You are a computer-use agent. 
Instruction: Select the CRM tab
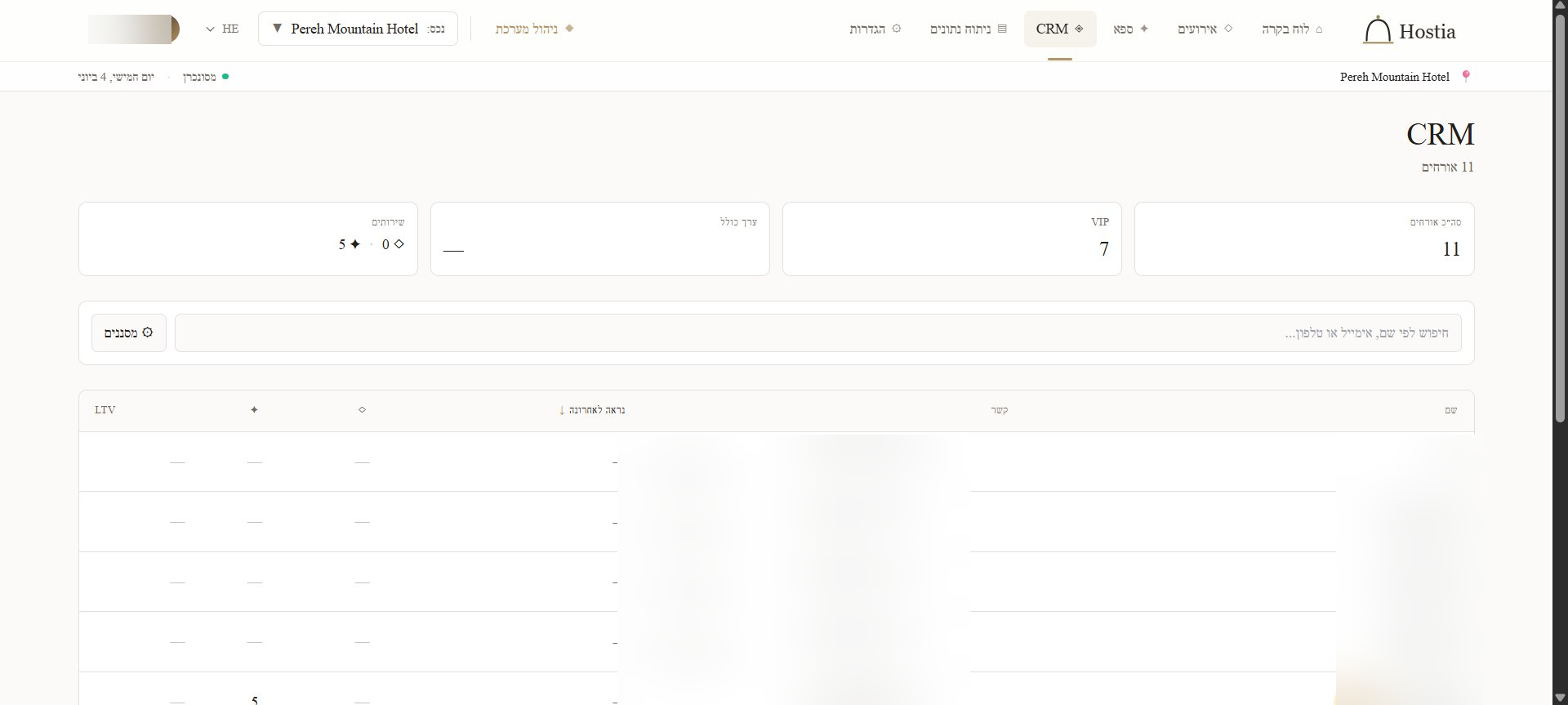pyautogui.click(x=1060, y=29)
